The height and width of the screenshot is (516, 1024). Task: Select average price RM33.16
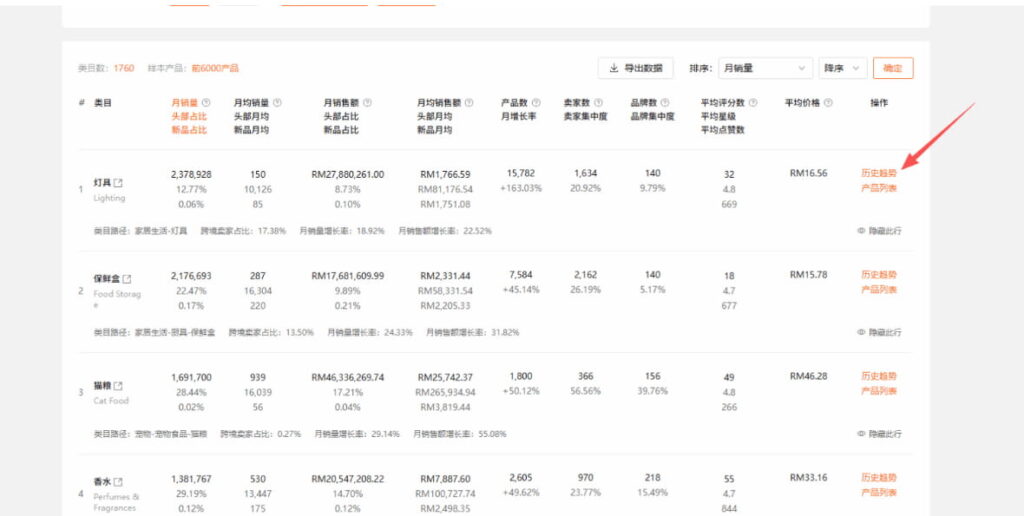point(808,477)
